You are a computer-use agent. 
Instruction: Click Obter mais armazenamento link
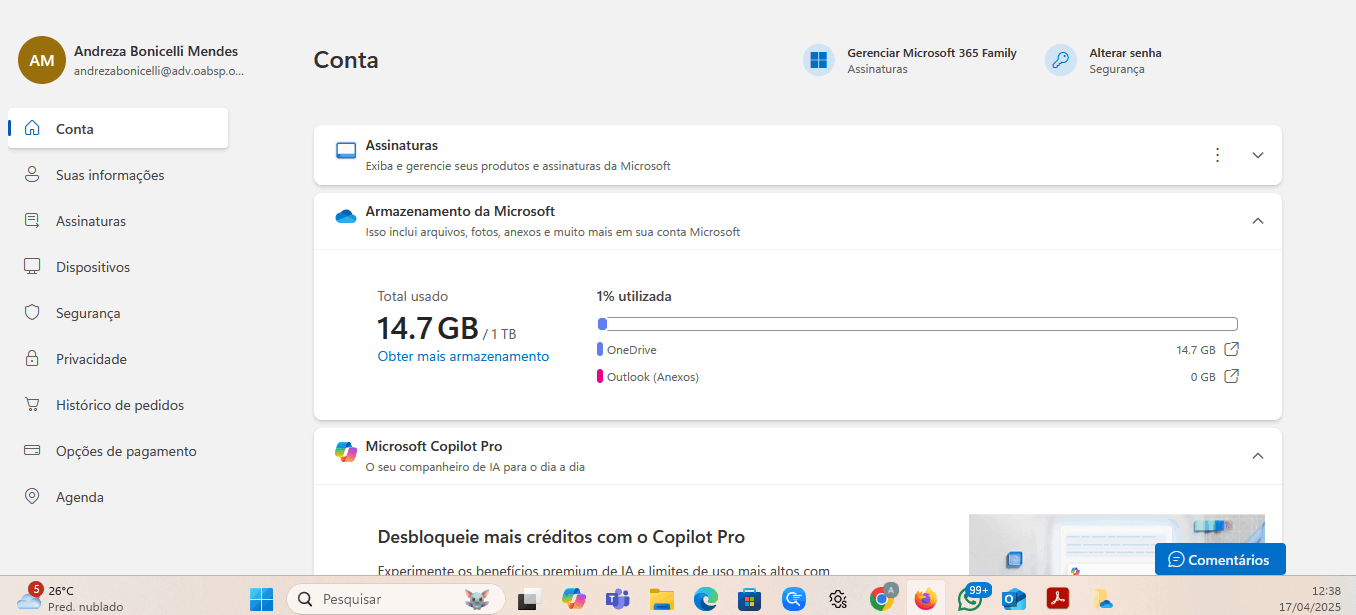coord(463,356)
